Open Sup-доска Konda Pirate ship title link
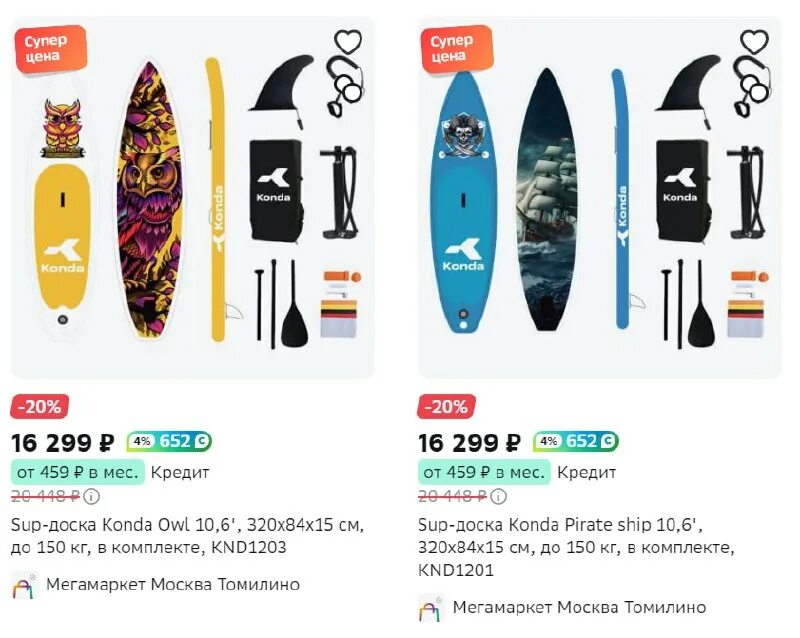Screen dimensions: 800x638 point(577,547)
